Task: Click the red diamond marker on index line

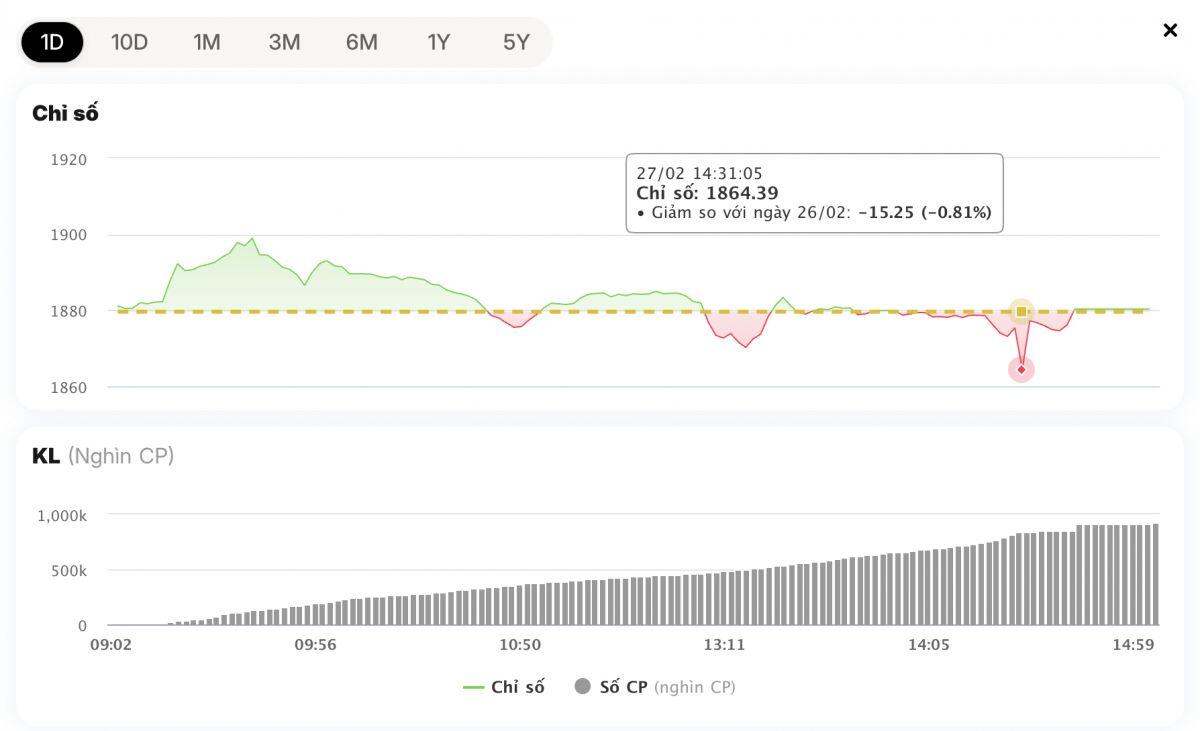Action: point(1021,370)
